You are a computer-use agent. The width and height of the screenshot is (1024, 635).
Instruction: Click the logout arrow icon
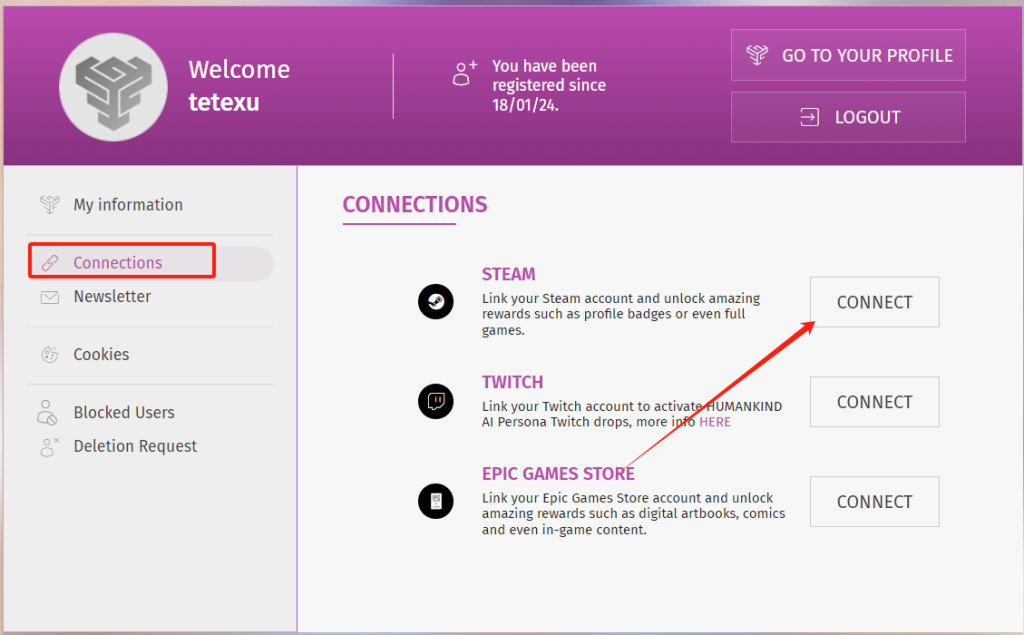[x=809, y=117]
